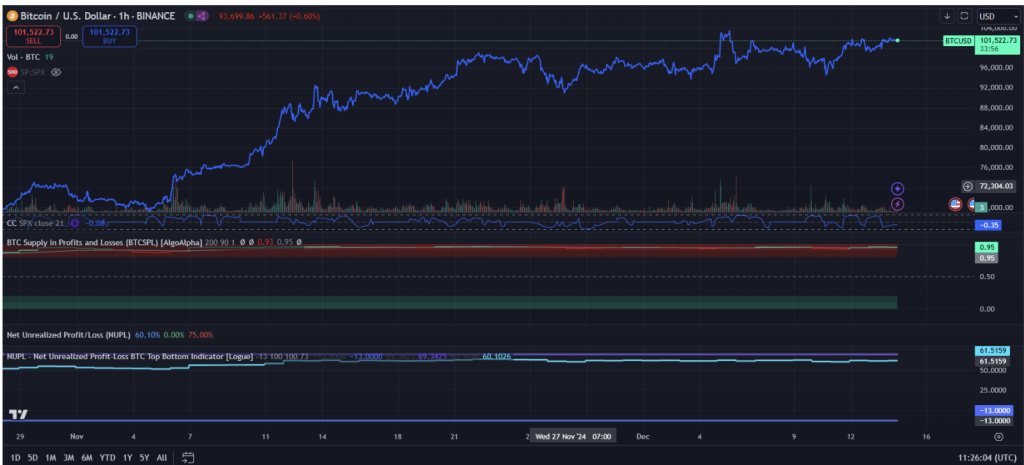This screenshot has width=1024, height=465.
Task: Select the 1D time range
Action: pos(15,457)
